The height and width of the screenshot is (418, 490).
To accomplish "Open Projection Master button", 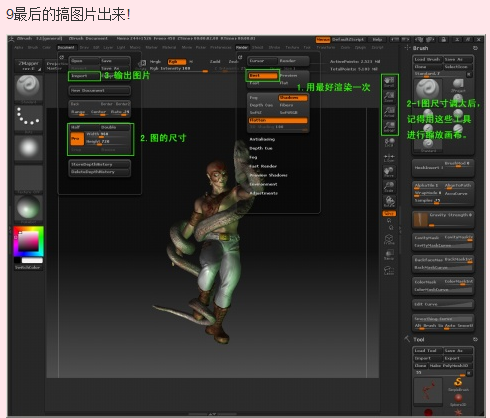I will pyautogui.click(x=55, y=66).
